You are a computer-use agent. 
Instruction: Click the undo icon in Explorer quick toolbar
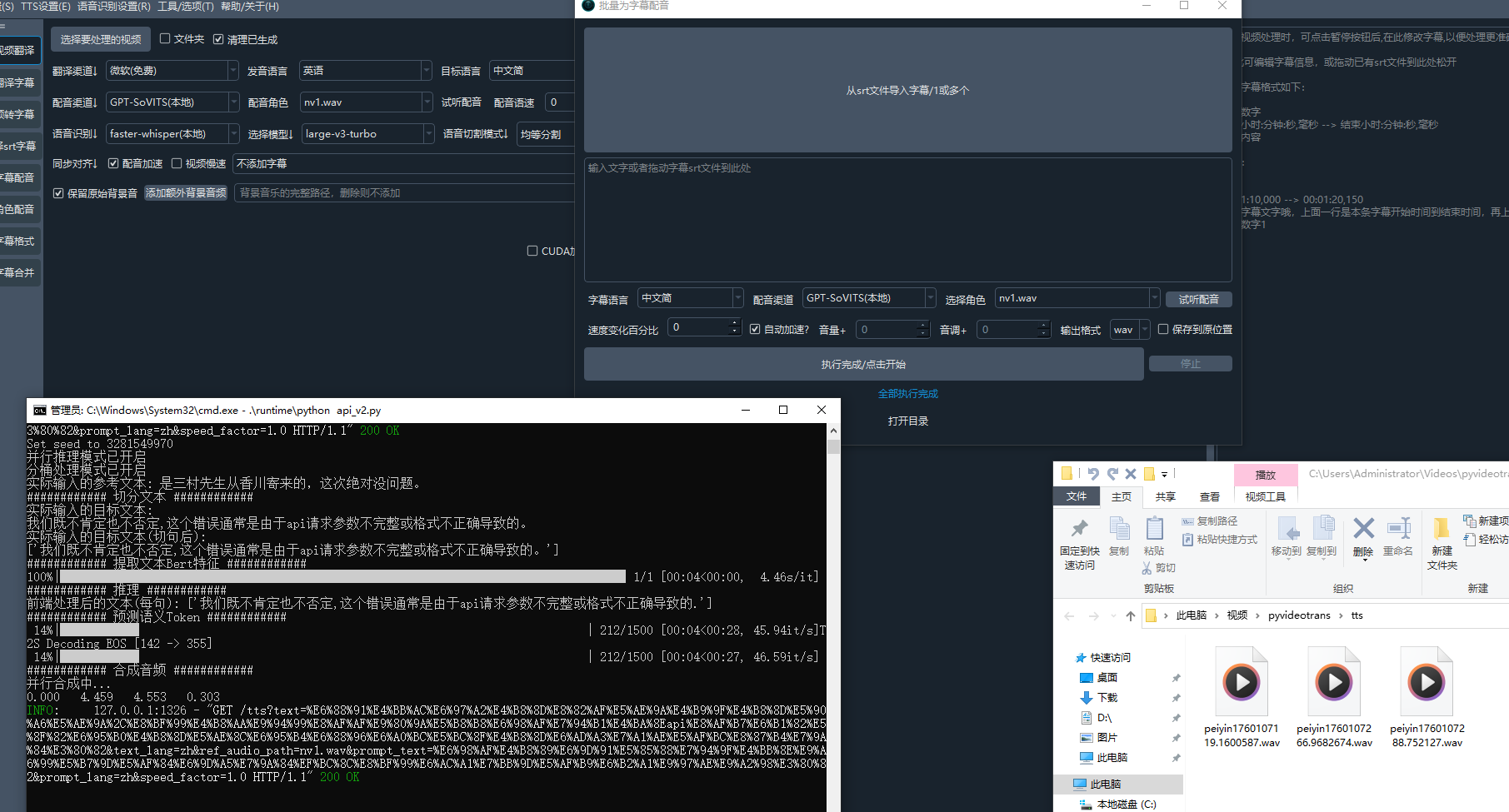[1093, 474]
